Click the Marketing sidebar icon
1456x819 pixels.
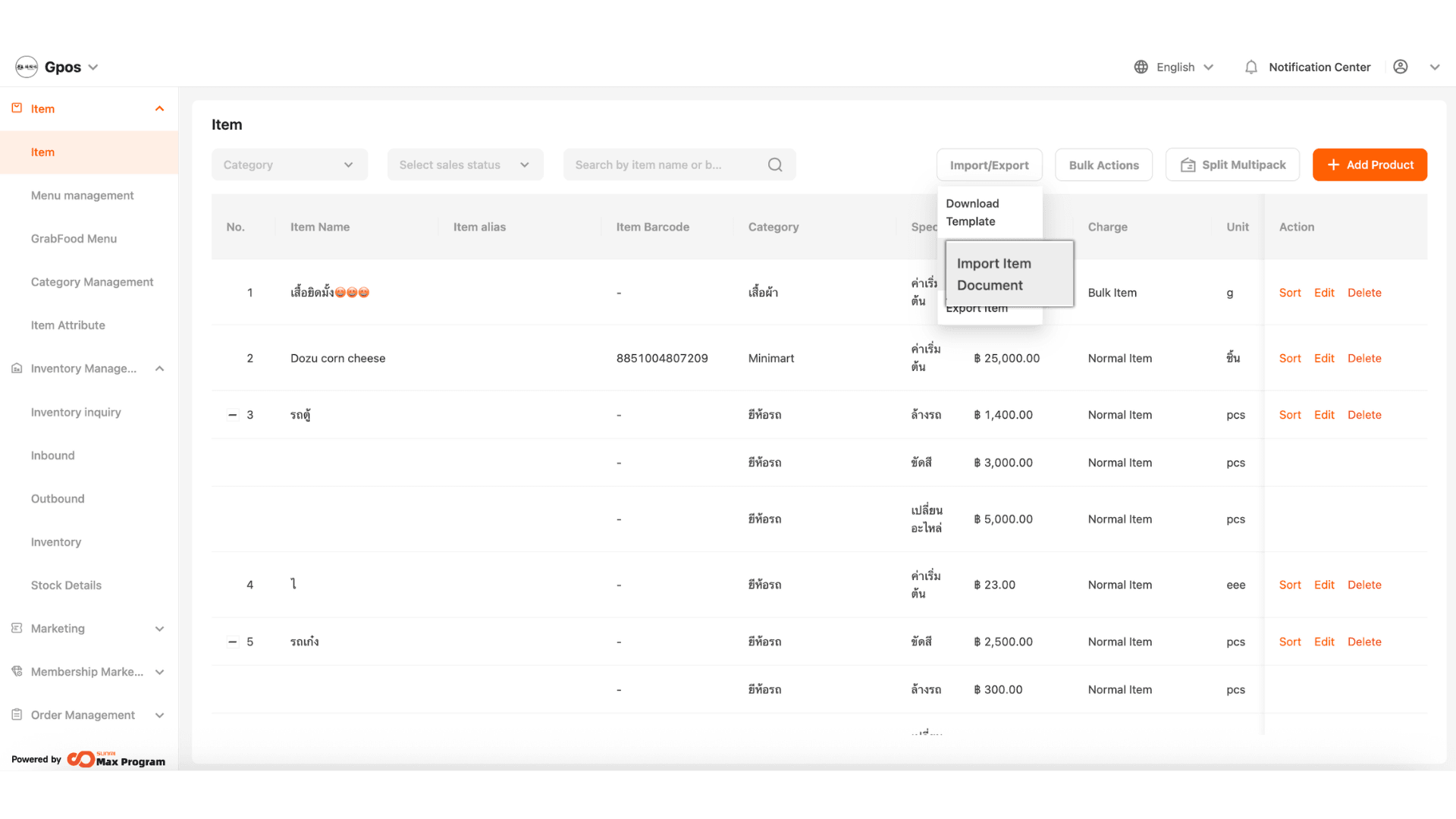tap(17, 628)
